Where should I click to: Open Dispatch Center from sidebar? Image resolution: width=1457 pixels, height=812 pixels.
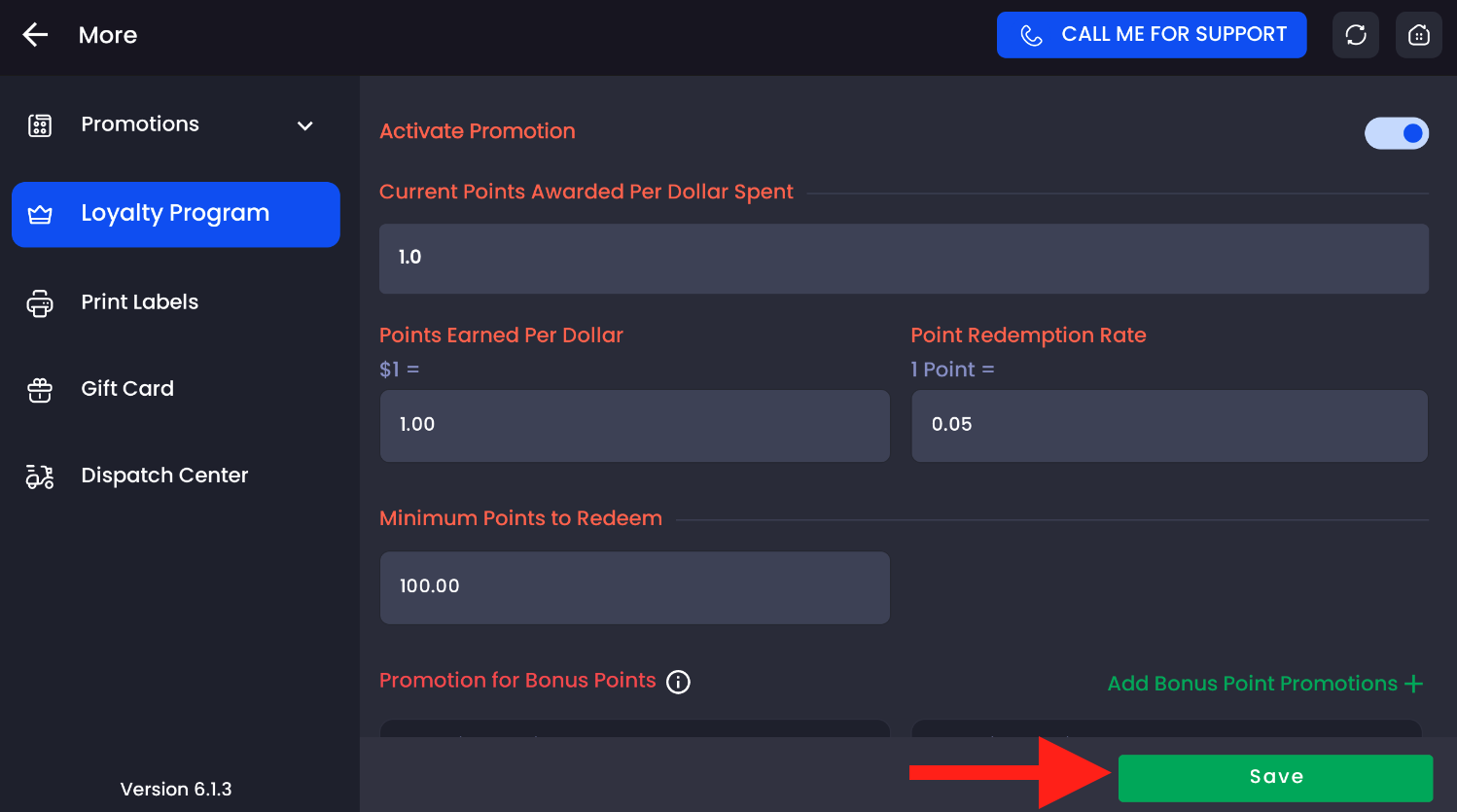(164, 476)
